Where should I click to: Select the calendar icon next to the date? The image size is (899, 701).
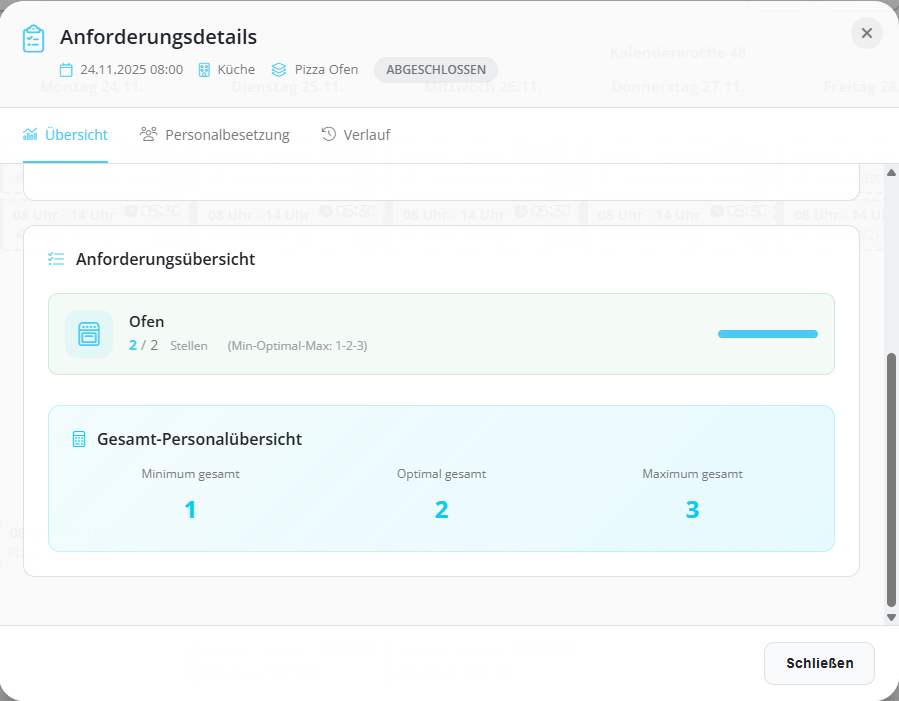click(x=67, y=70)
